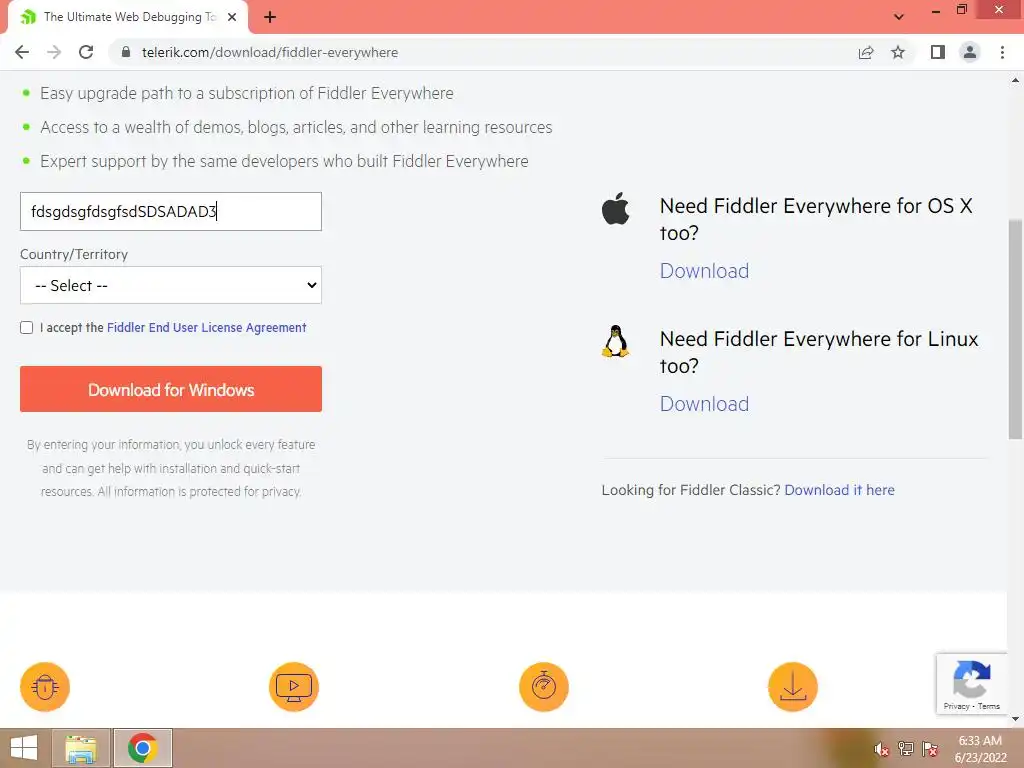Open the Country/Territory select dropdown

tap(171, 285)
